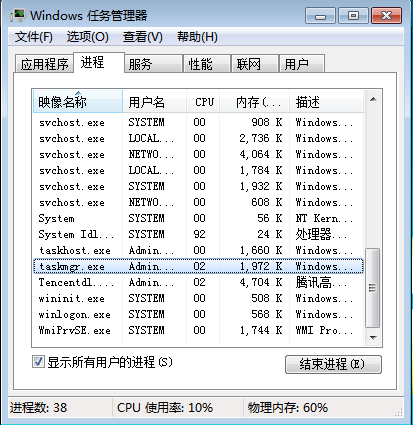The width and height of the screenshot is (413, 425).
Task: Open the 性能 tab
Action: click(207, 64)
